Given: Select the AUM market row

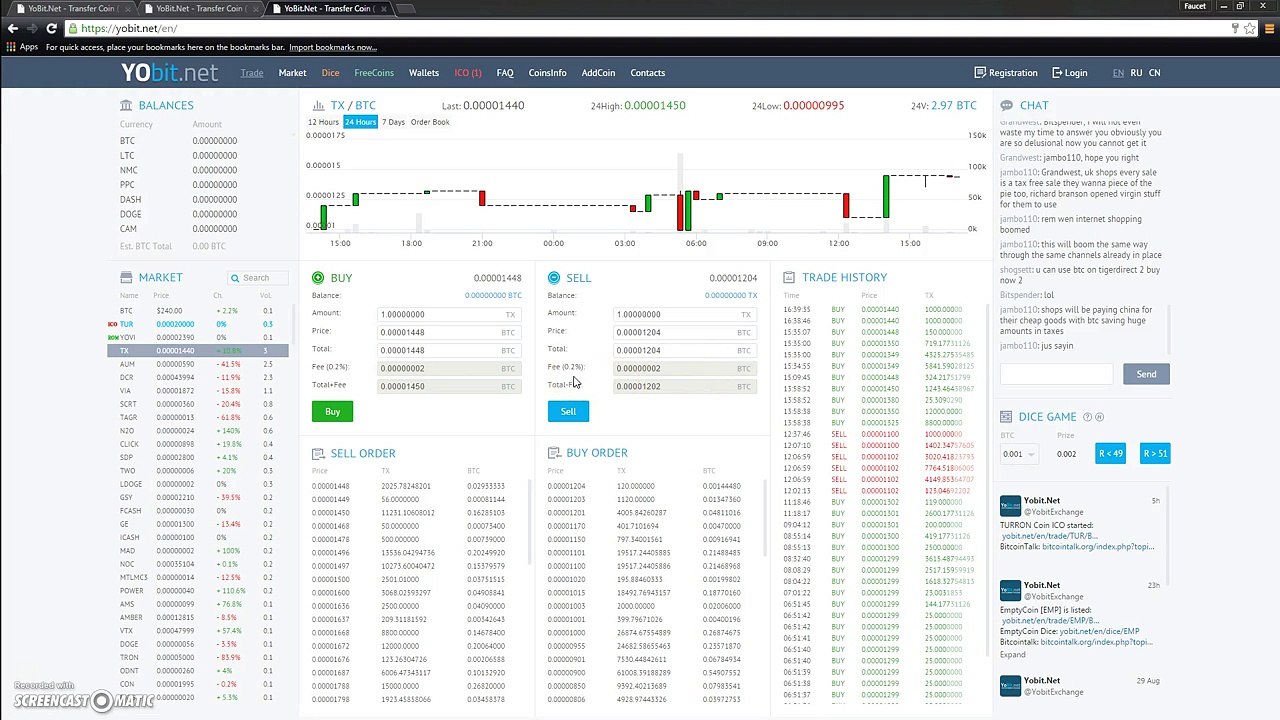Looking at the screenshot, I should coord(198,364).
